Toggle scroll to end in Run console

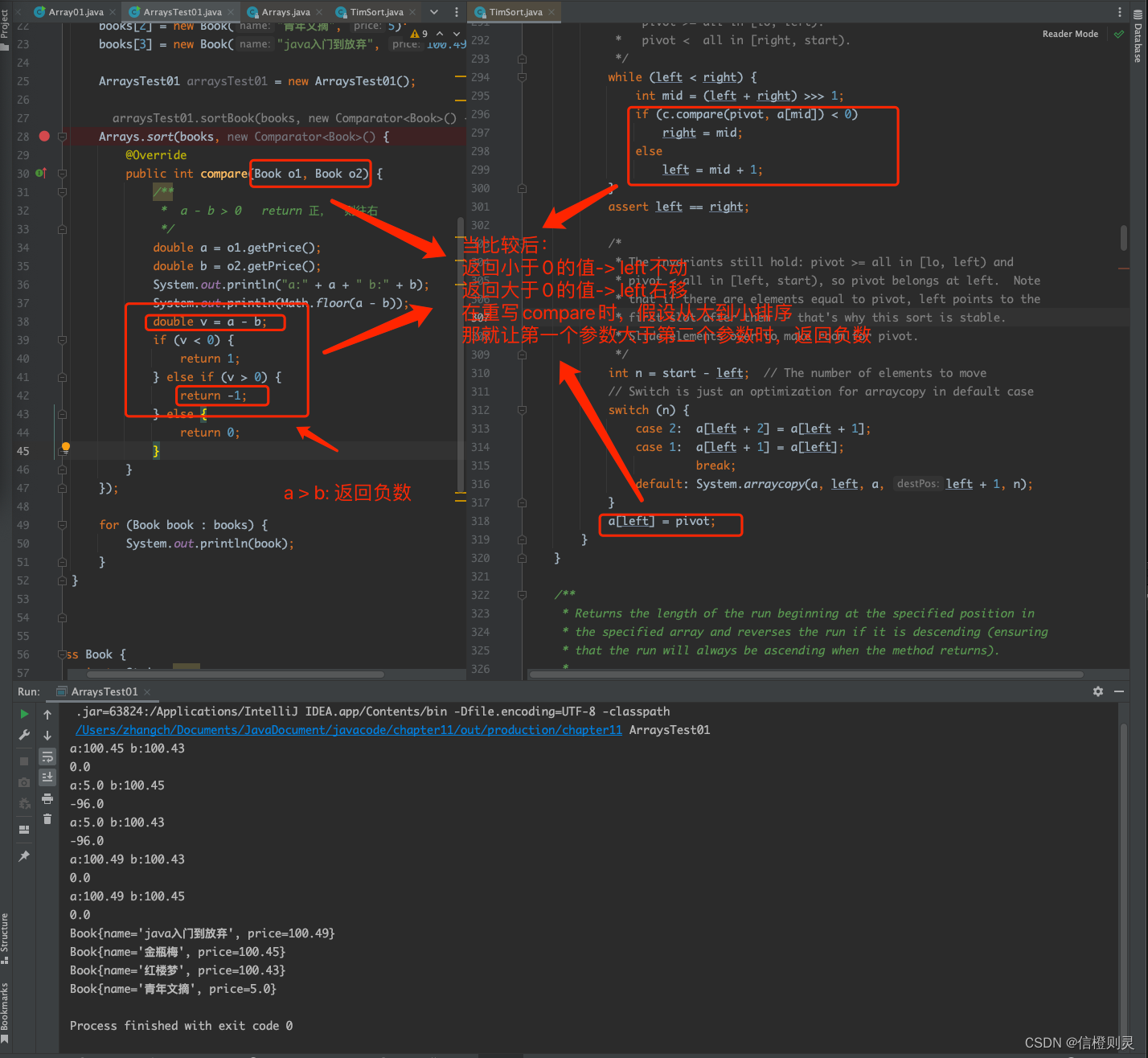tap(47, 777)
